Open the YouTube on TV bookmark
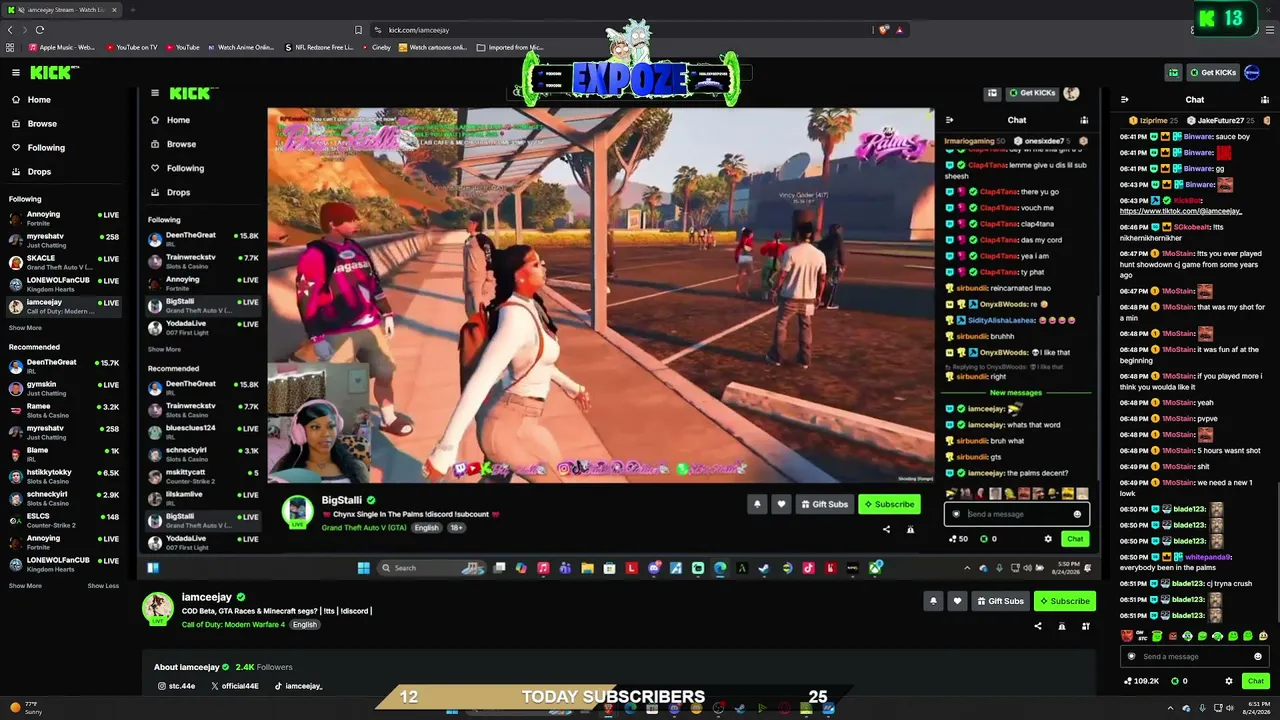Image resolution: width=1280 pixels, height=720 pixels. 130,47
